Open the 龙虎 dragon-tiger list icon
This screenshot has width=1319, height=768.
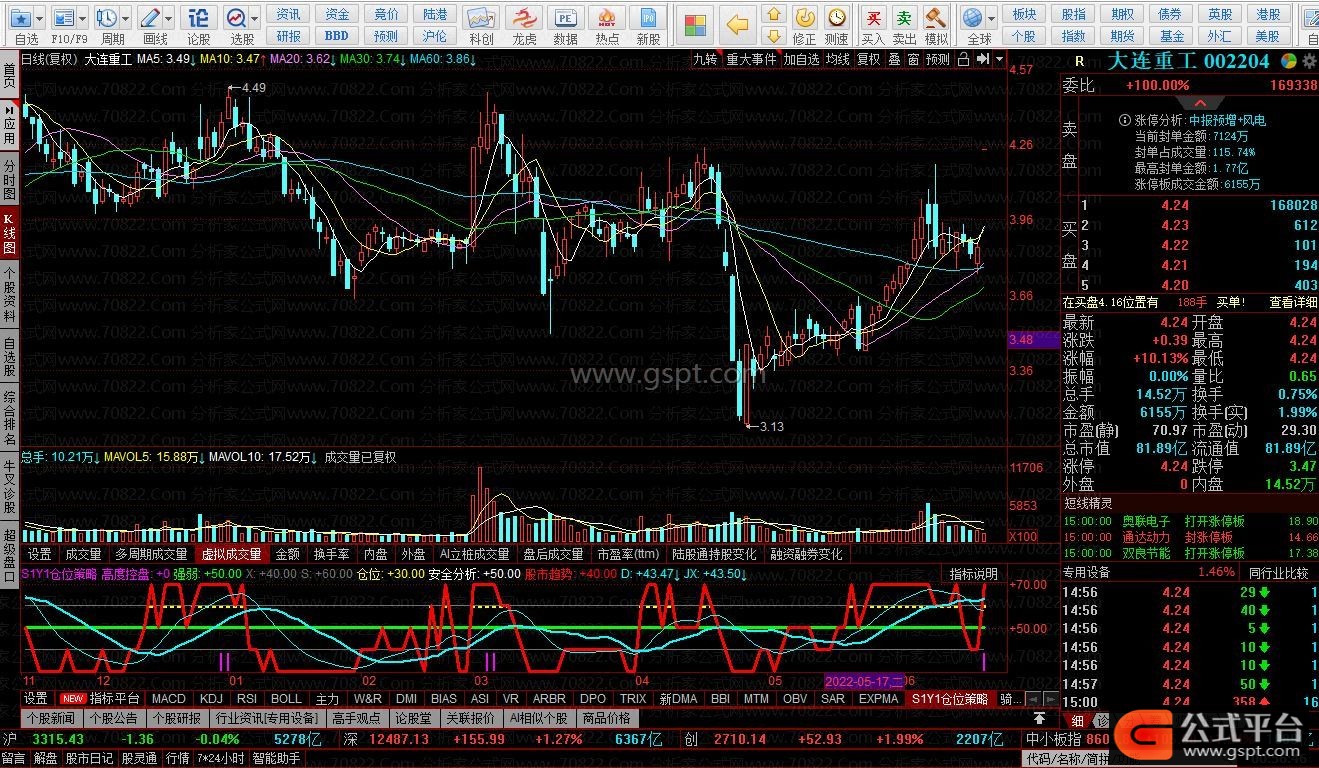point(524,17)
